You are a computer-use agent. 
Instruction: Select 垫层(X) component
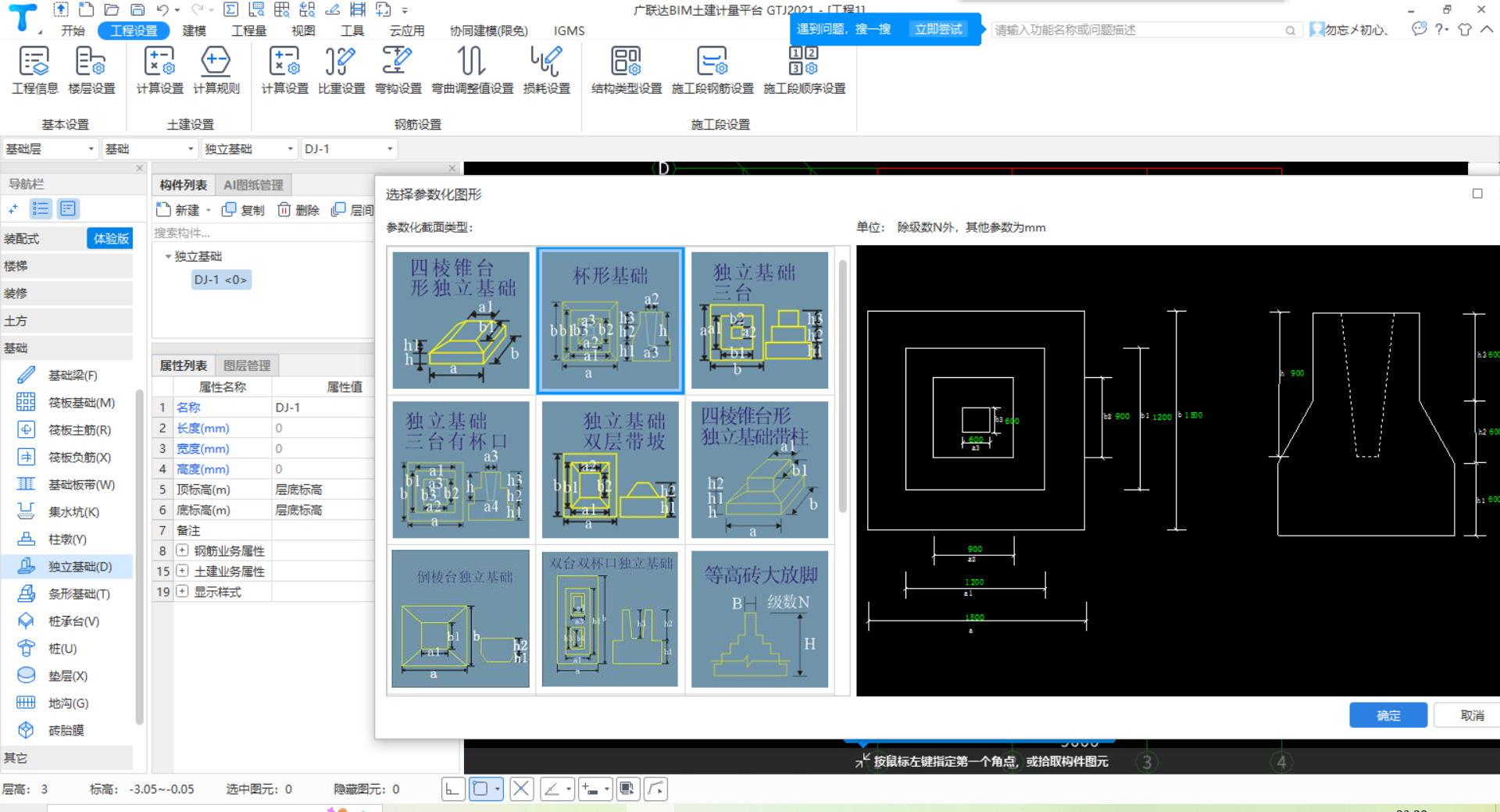(66, 676)
